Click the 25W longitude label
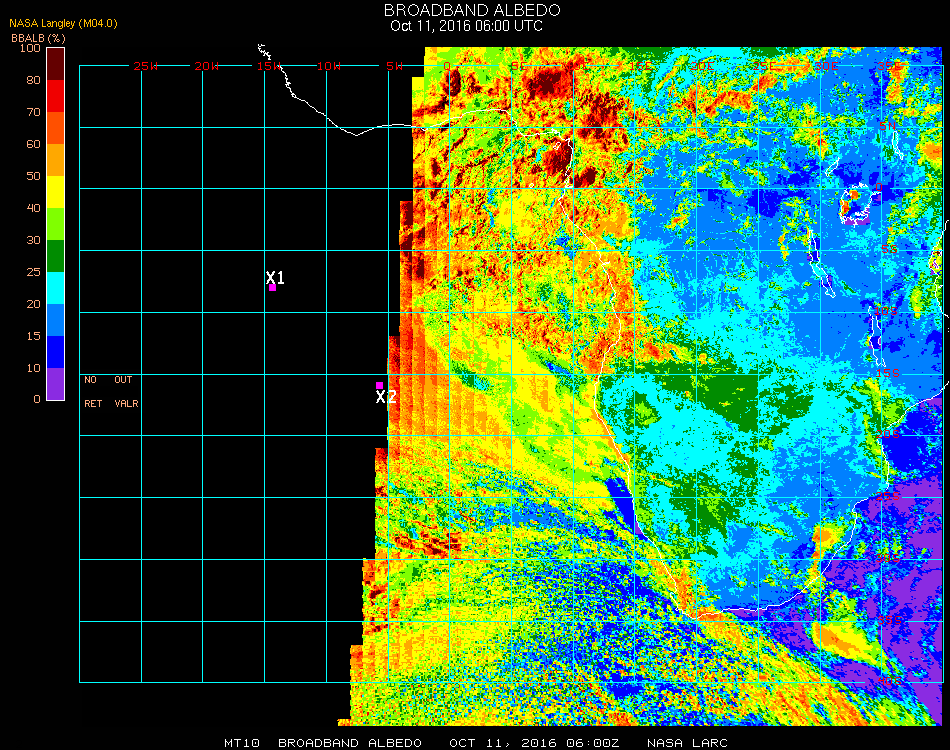 point(146,66)
